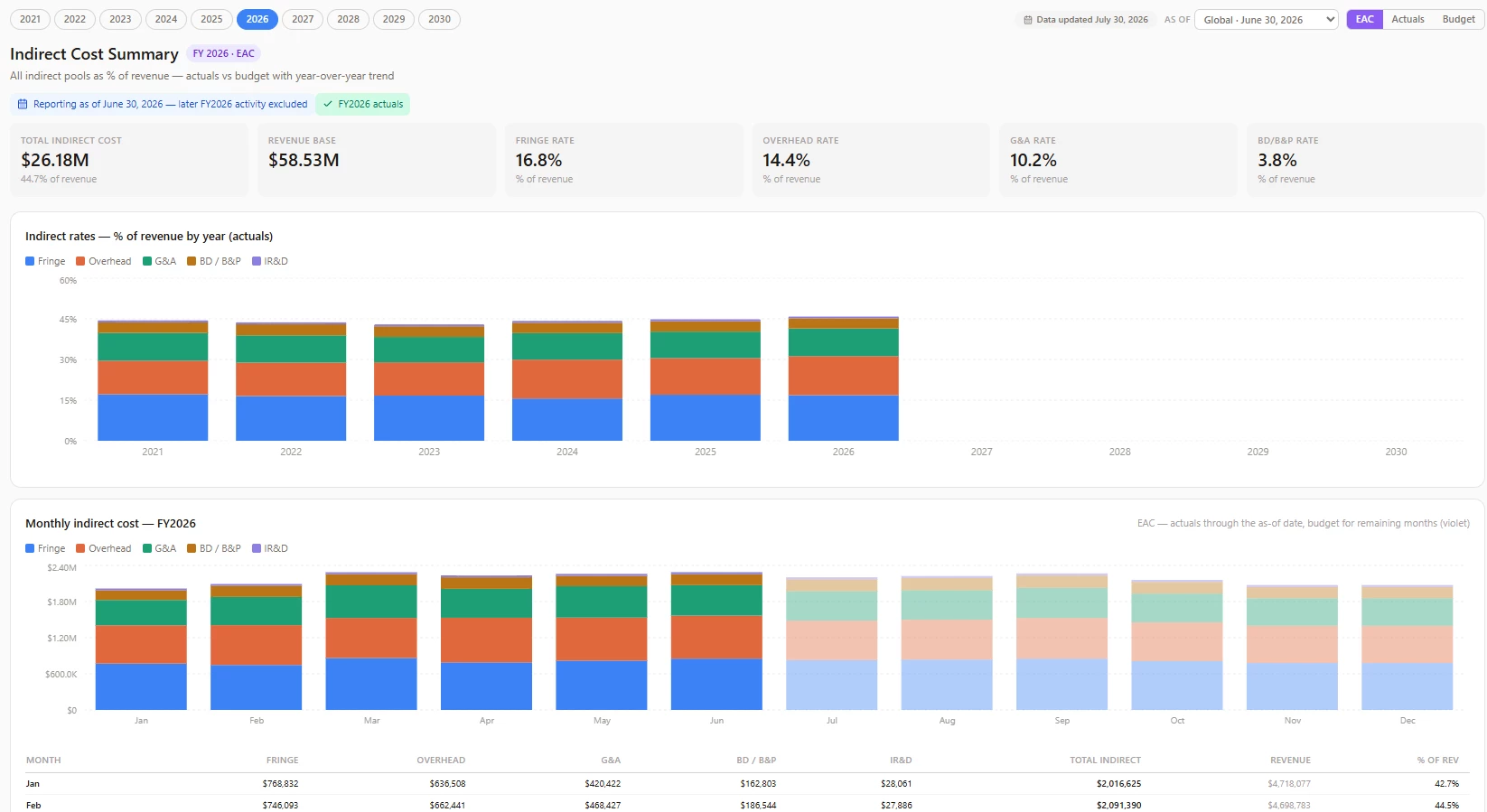Image resolution: width=1487 pixels, height=812 pixels.
Task: Toggle Overhead legend swatch in yearly chart
Action: [x=80, y=261]
